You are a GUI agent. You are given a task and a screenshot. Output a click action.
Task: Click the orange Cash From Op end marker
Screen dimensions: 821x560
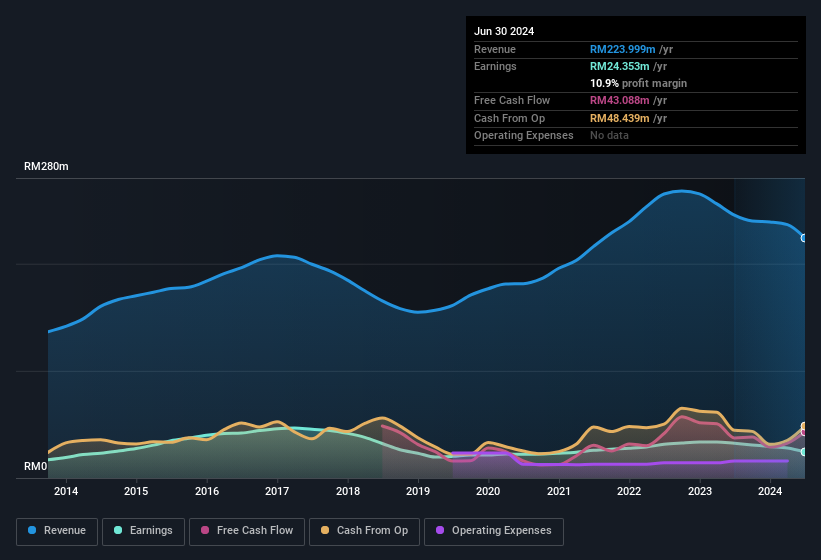tap(804, 426)
